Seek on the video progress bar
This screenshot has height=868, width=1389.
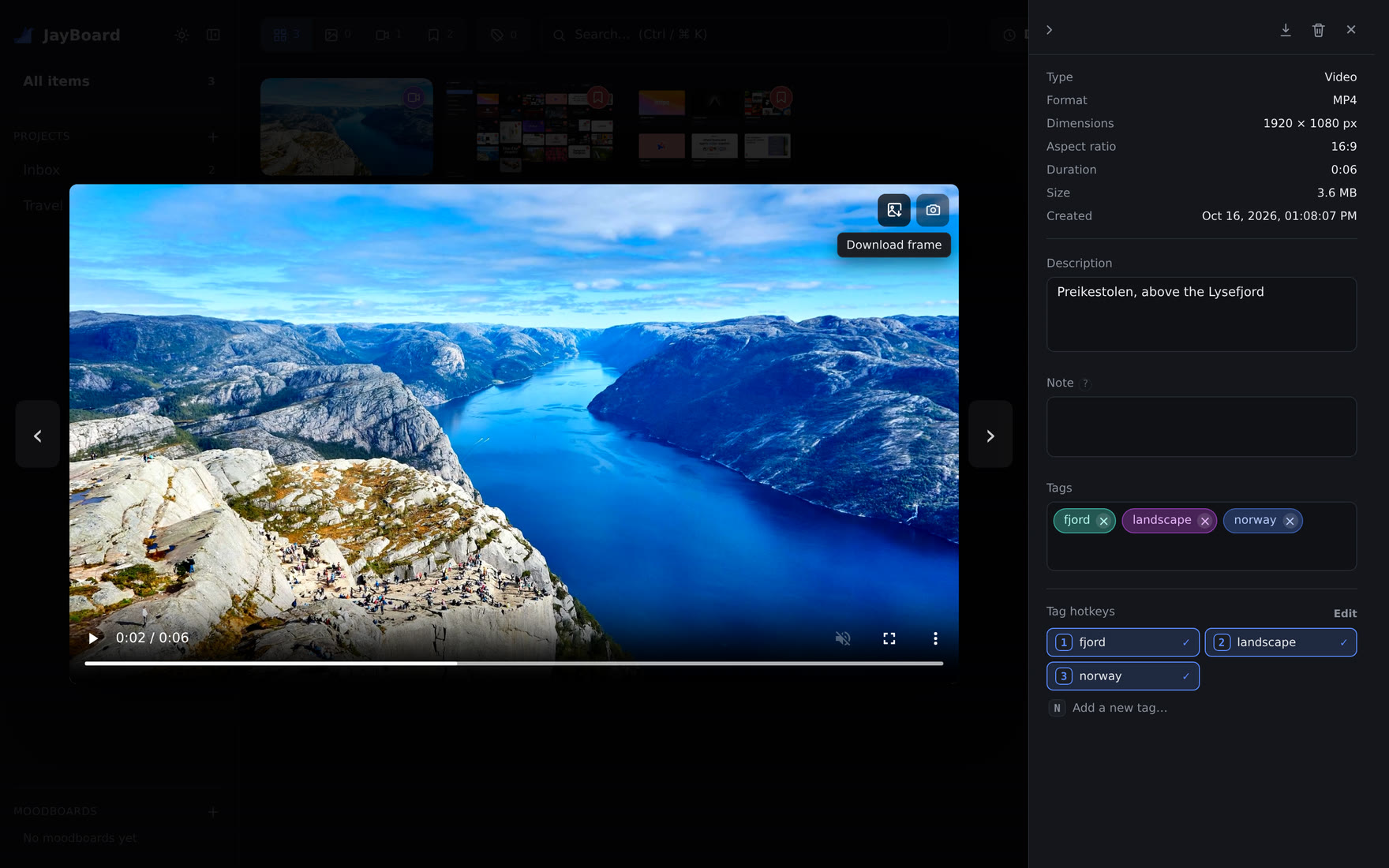[514, 664]
